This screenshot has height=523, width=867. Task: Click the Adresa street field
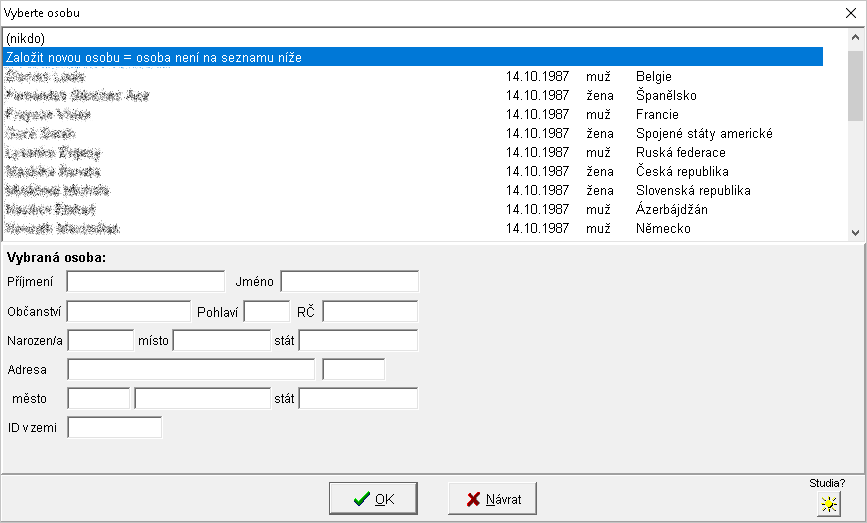(x=191, y=369)
